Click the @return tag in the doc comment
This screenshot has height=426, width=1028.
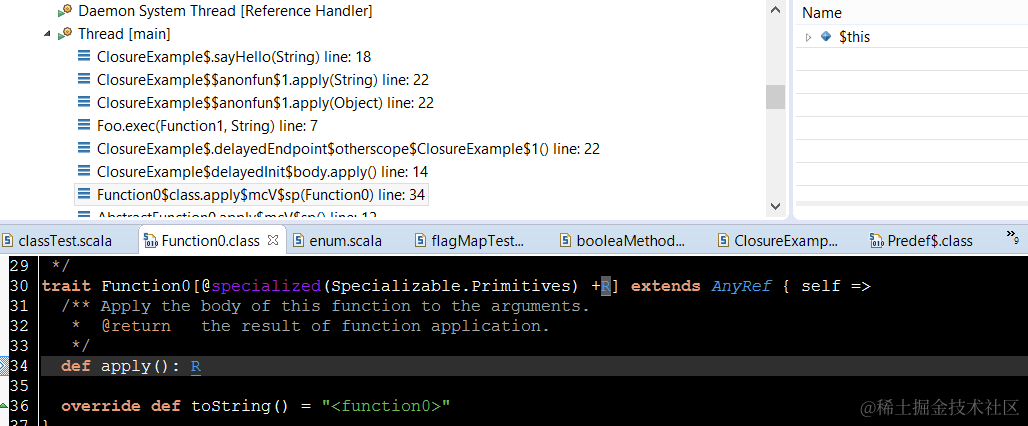(136, 326)
